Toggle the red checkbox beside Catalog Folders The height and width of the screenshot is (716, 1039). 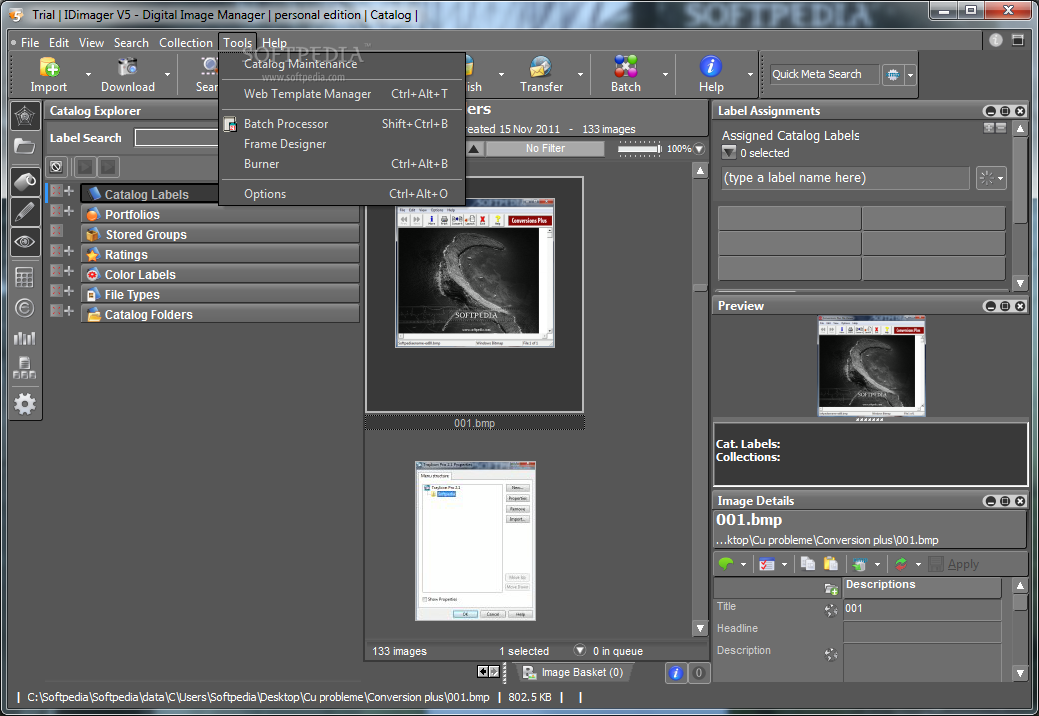pyautogui.click(x=56, y=310)
